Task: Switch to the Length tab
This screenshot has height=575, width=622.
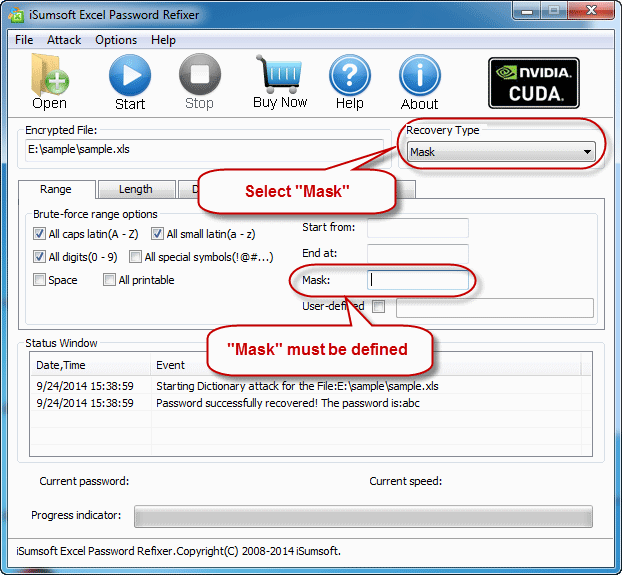Action: 136,189
